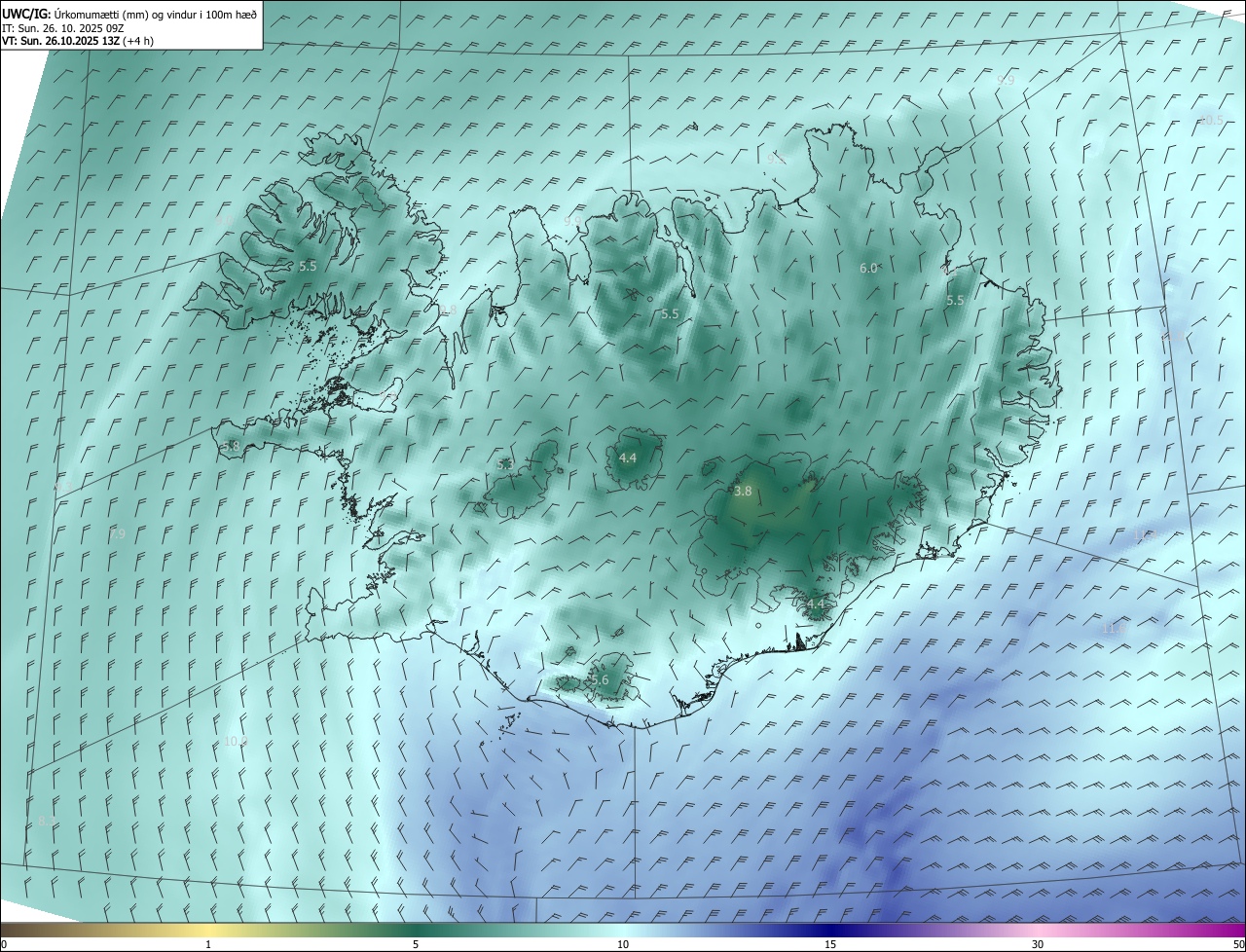Click the 15 tick on the color scale
Viewport: 1246px width, 952px height.
coord(830,944)
